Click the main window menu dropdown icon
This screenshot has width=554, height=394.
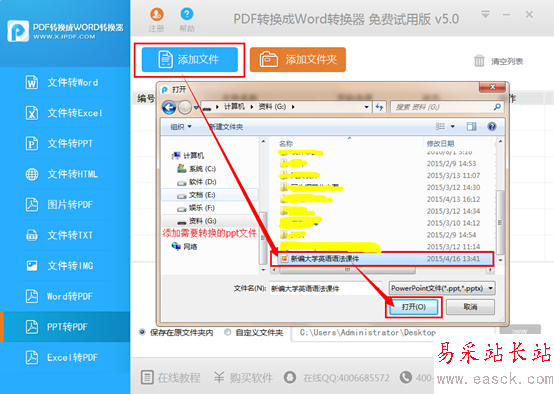[x=485, y=14]
